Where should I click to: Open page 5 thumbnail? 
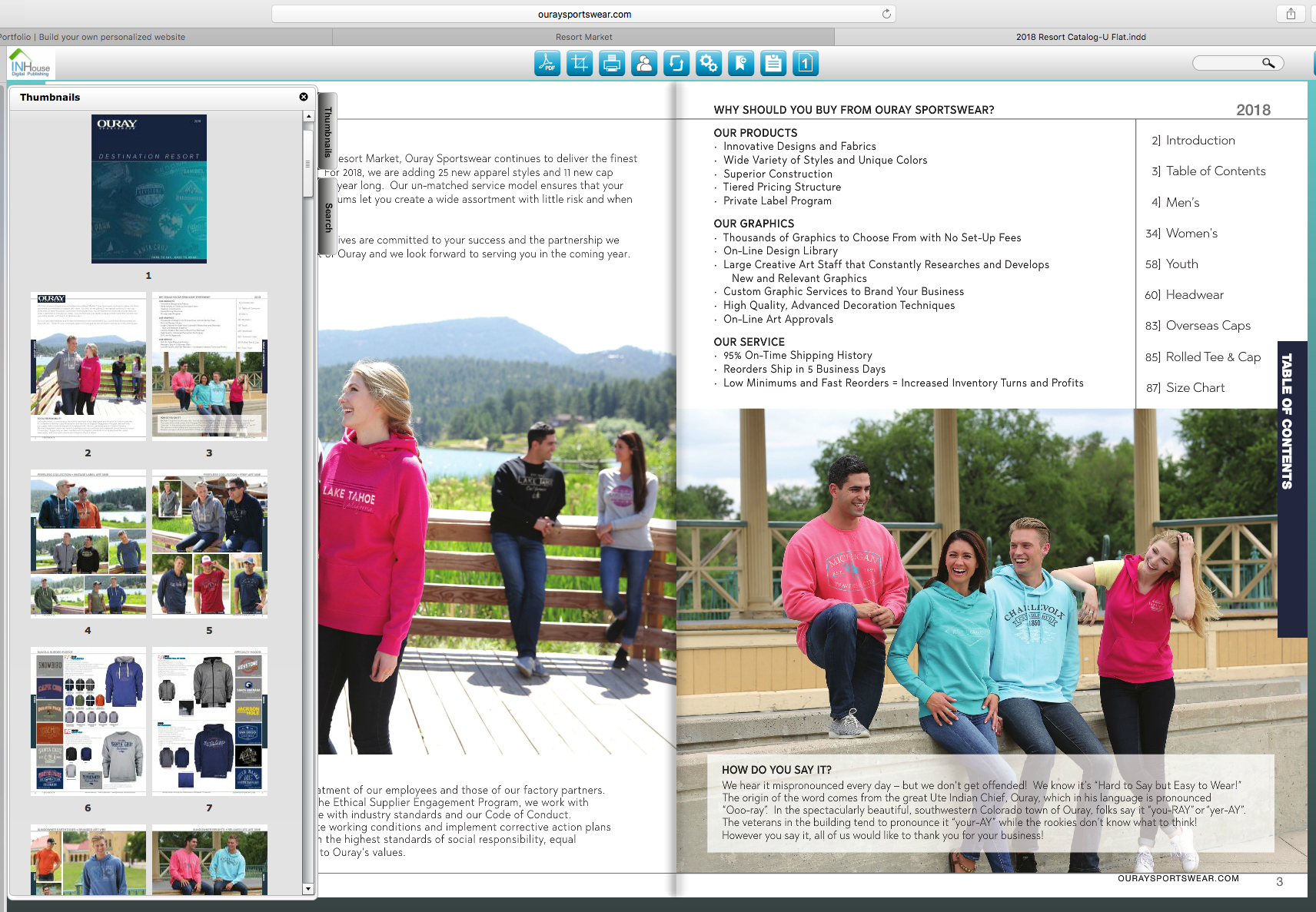pyautogui.click(x=210, y=544)
